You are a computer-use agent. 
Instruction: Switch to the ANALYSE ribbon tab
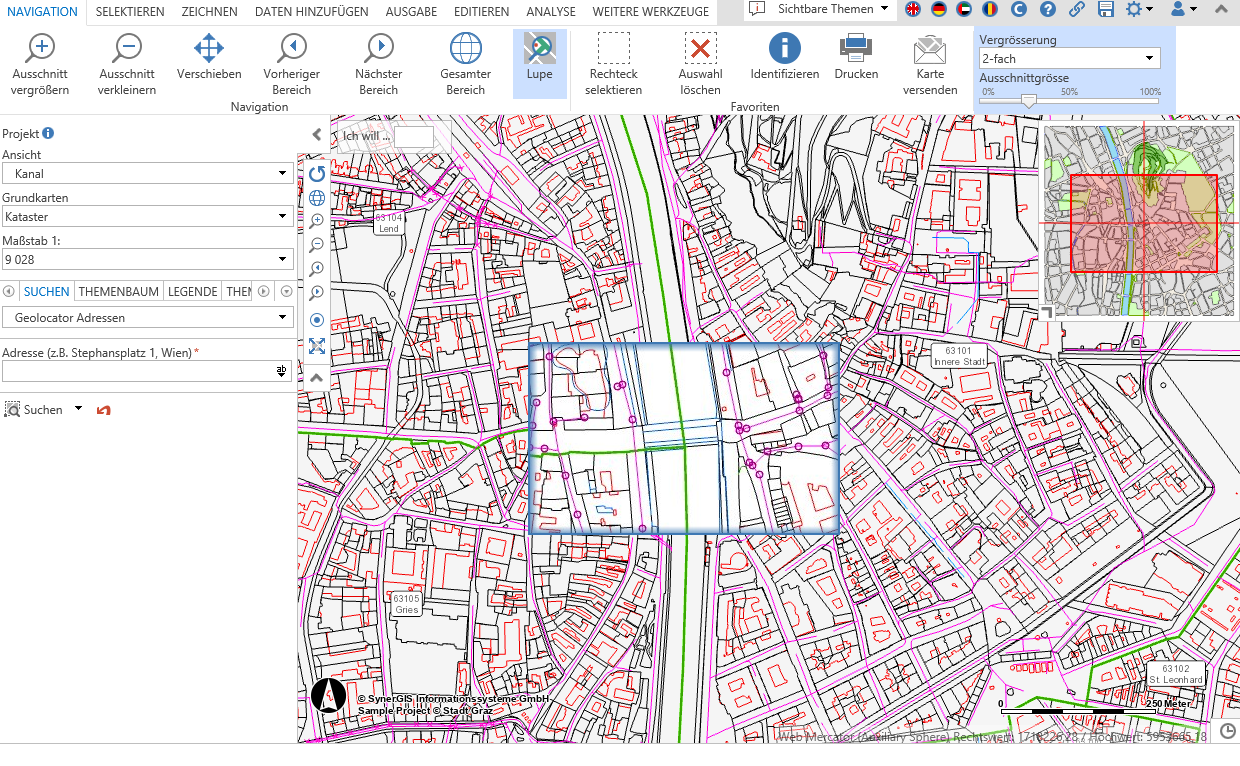[x=550, y=12]
